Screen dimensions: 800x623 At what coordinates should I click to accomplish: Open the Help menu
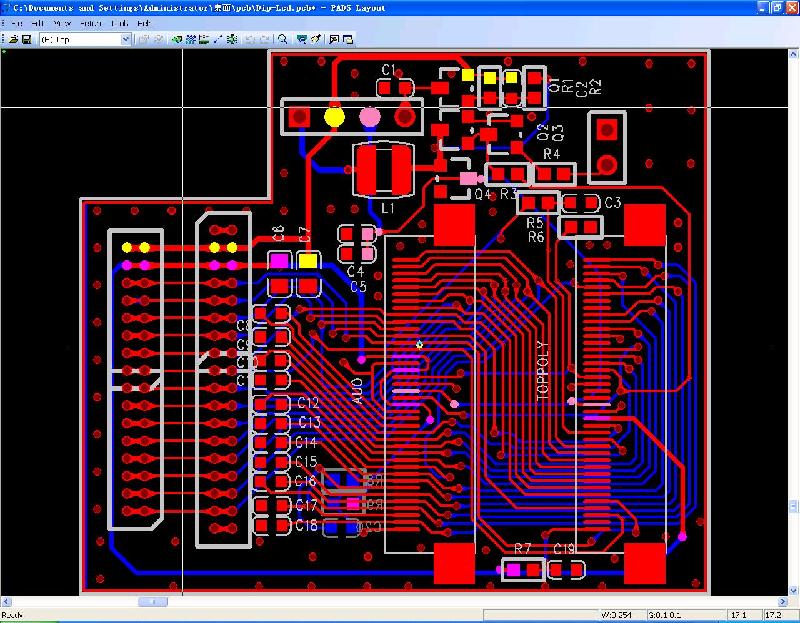click(x=144, y=22)
